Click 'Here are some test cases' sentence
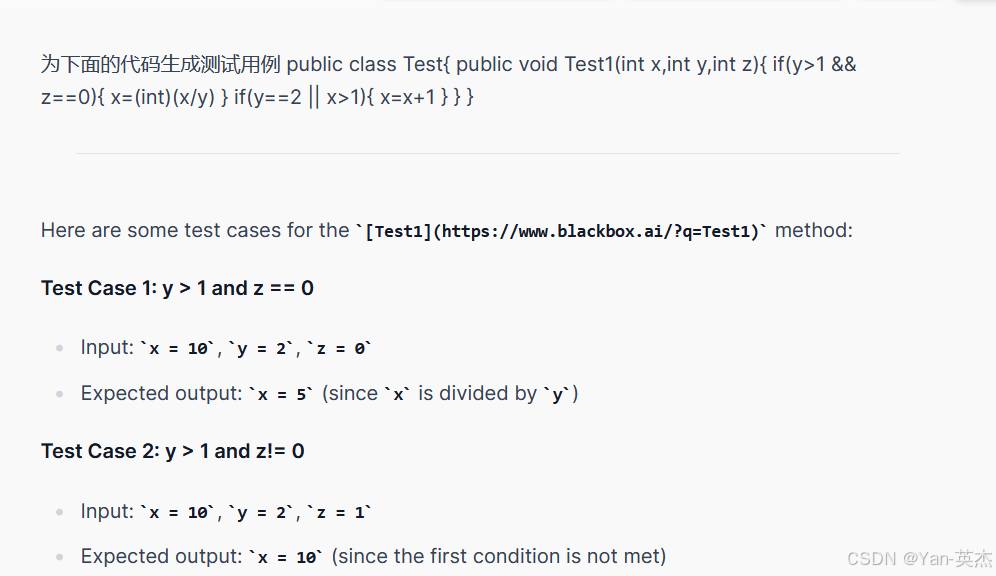The width and height of the screenshot is (996, 576). pyautogui.click(x=195, y=230)
